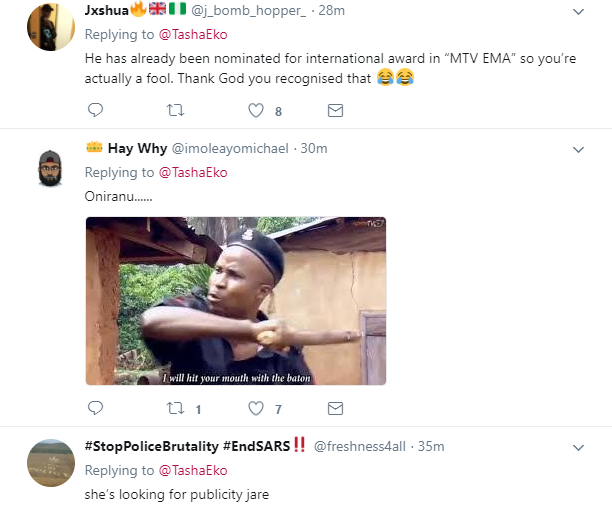Retweet Hay Why's Oniranu tweet

pos(175,408)
